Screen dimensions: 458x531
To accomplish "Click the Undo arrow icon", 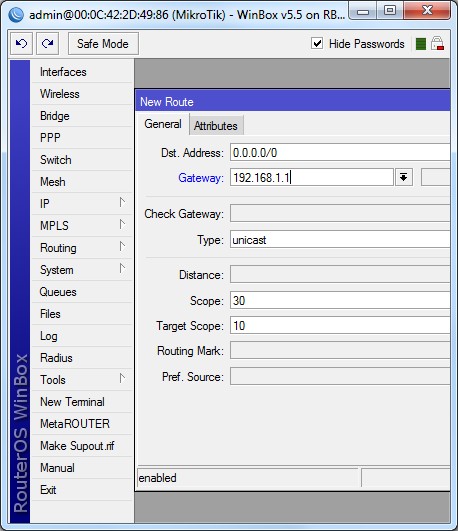I will (x=21, y=43).
